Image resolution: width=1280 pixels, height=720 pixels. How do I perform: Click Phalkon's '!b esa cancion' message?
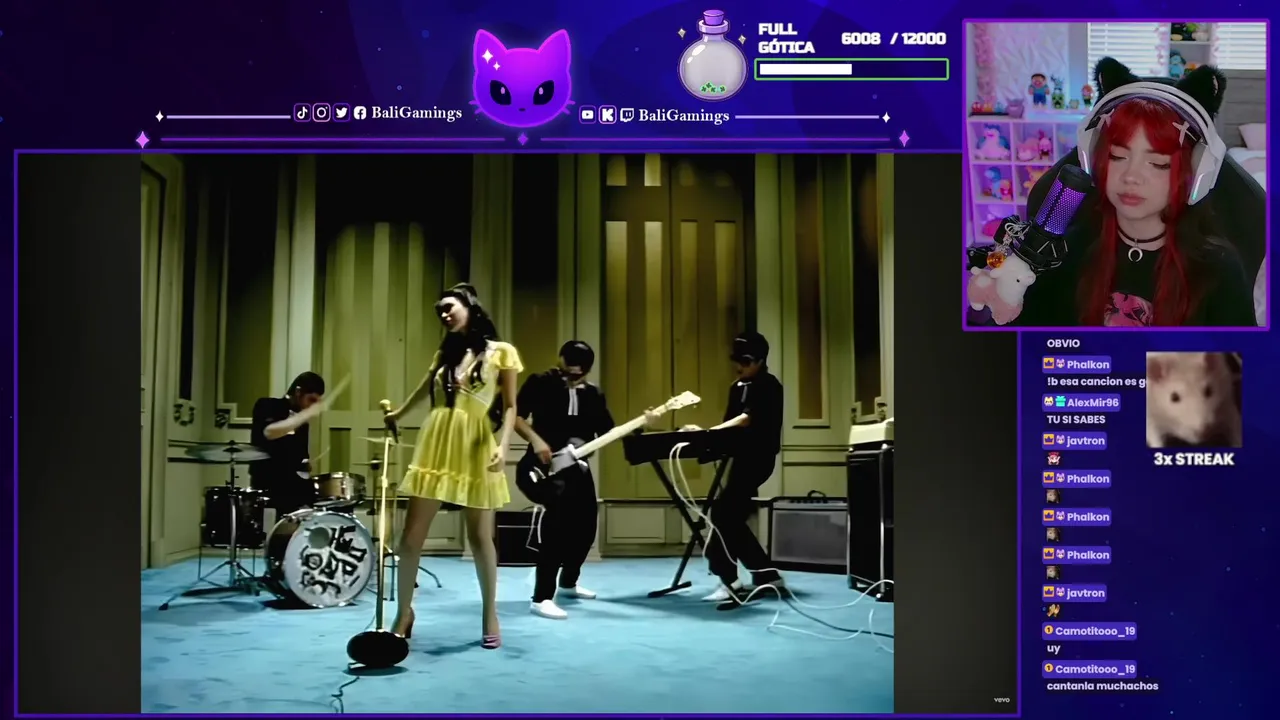pyautogui.click(x=1094, y=382)
